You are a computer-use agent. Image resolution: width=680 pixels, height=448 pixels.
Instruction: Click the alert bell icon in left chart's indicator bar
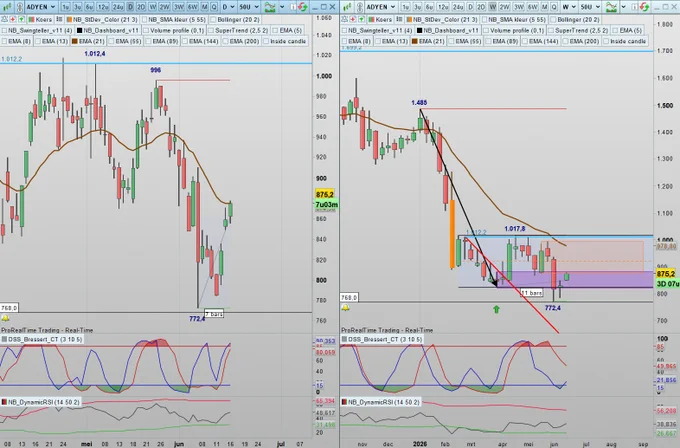click(4, 20)
